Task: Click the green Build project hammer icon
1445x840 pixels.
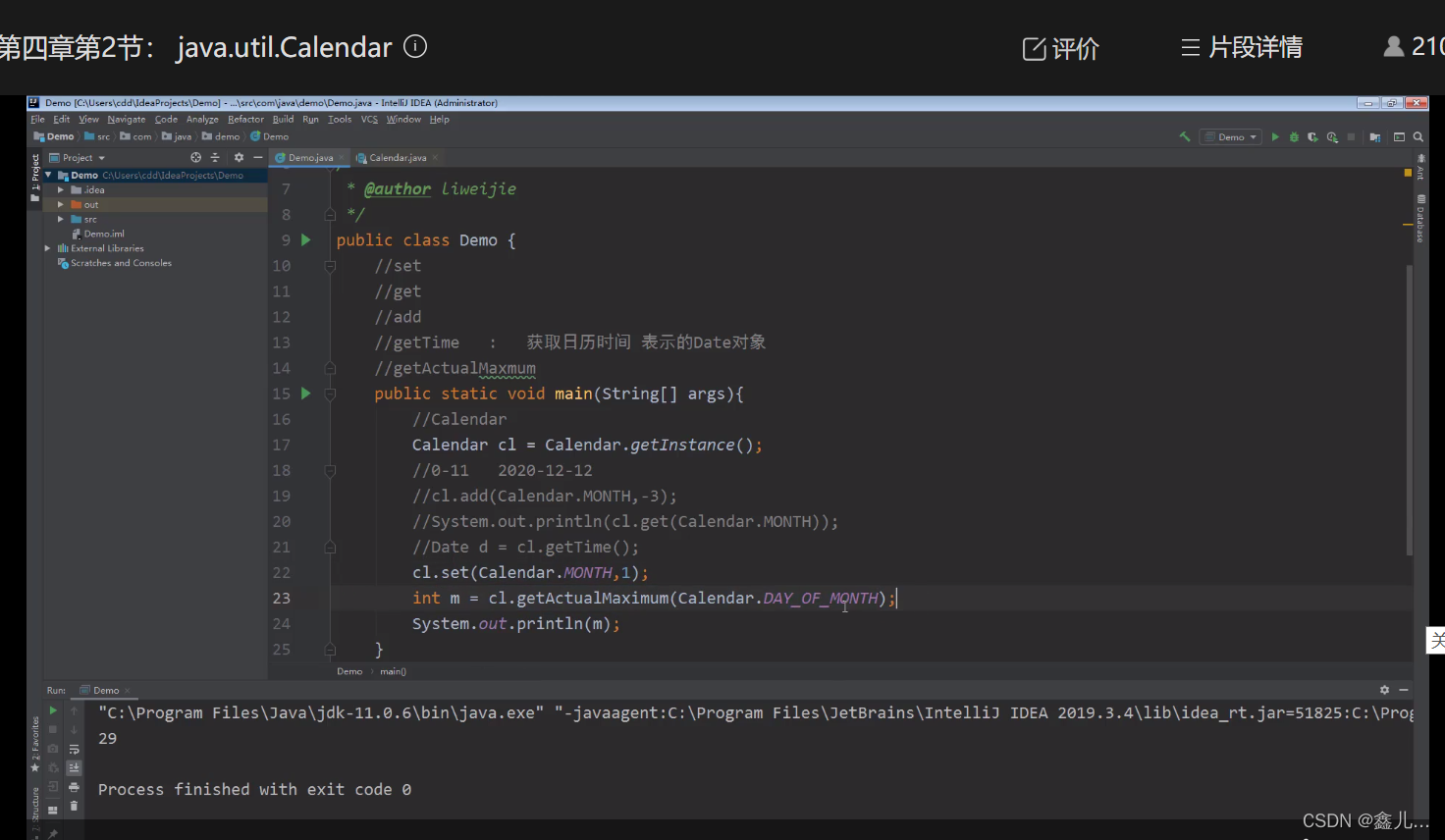Action: pyautogui.click(x=1185, y=137)
